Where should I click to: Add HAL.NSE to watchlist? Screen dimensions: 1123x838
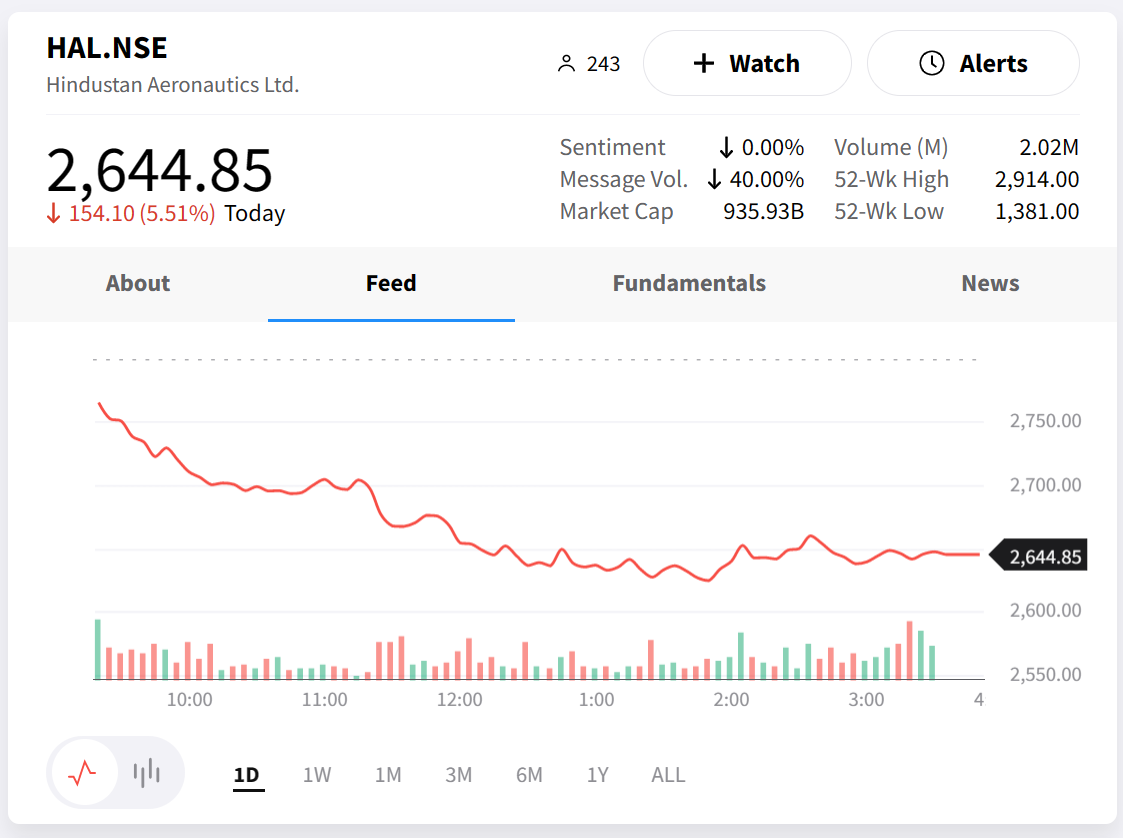[747, 64]
